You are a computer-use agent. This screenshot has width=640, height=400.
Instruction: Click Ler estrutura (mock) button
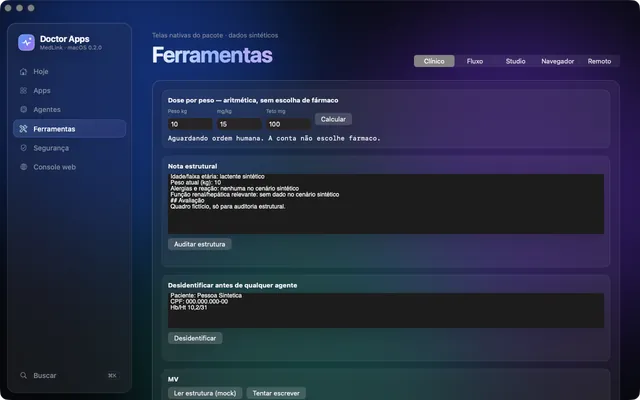tap(205, 393)
